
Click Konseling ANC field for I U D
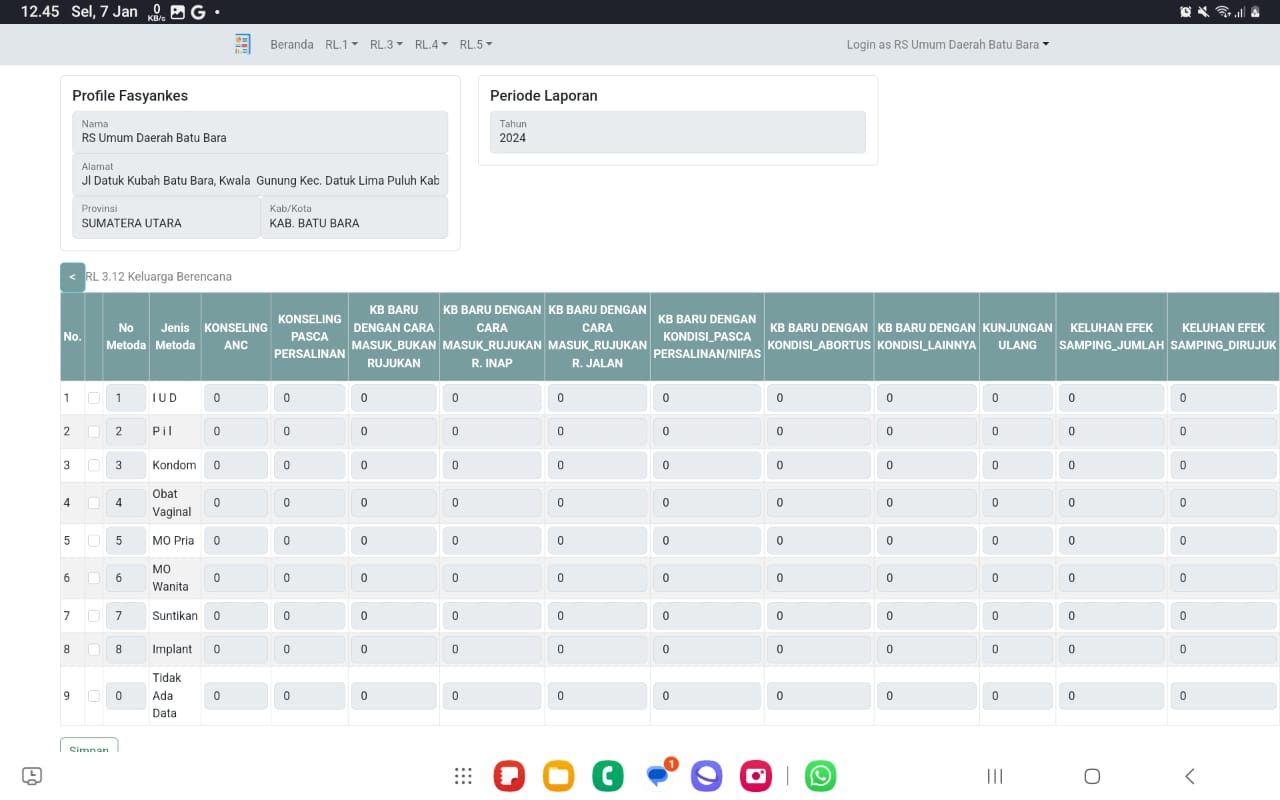(236, 398)
